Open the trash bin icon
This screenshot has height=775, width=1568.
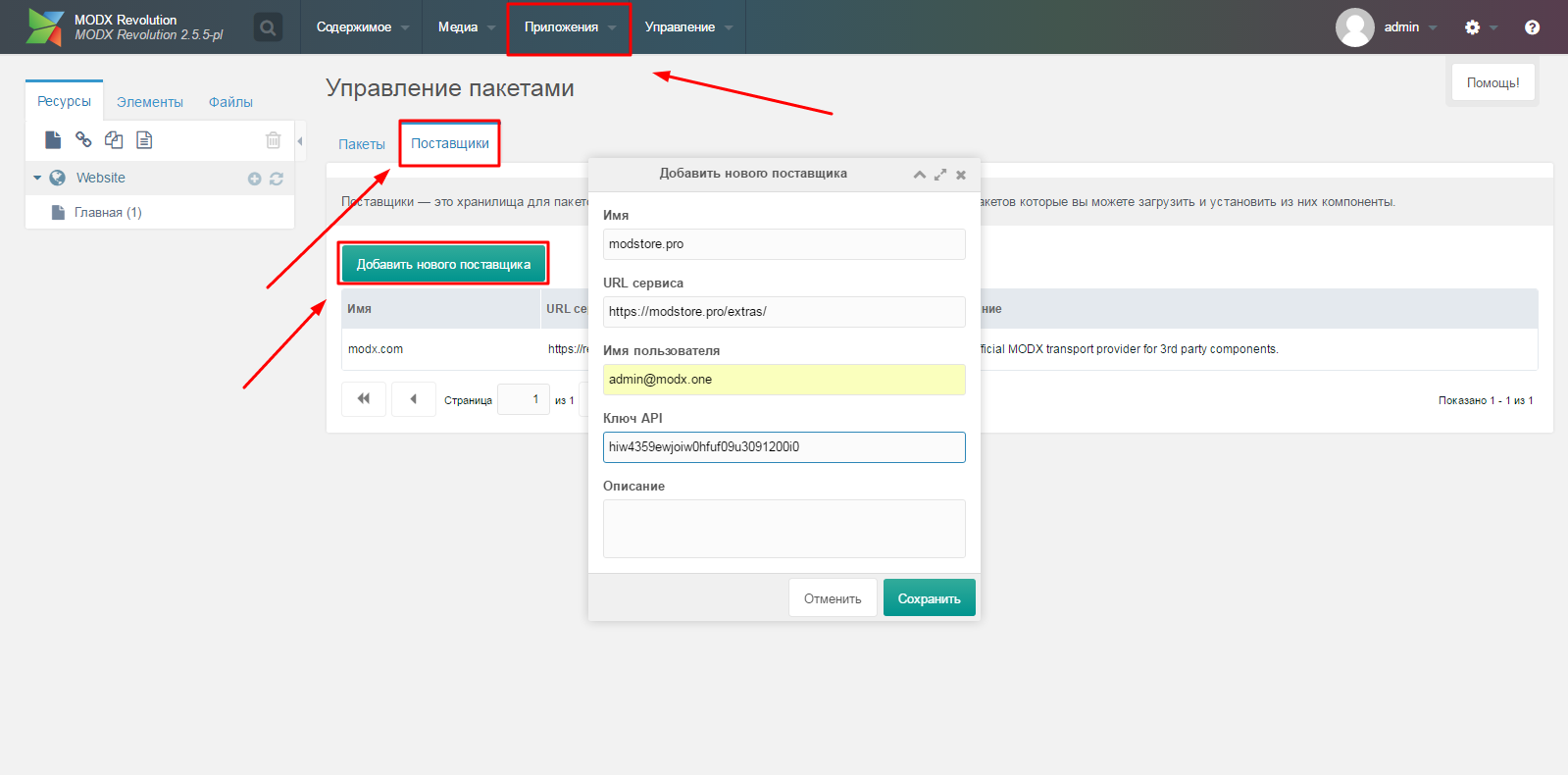tap(274, 140)
